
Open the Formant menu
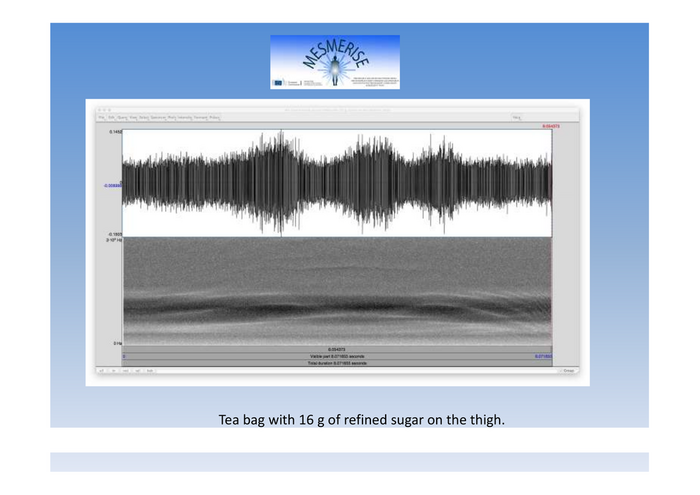[x=200, y=117]
